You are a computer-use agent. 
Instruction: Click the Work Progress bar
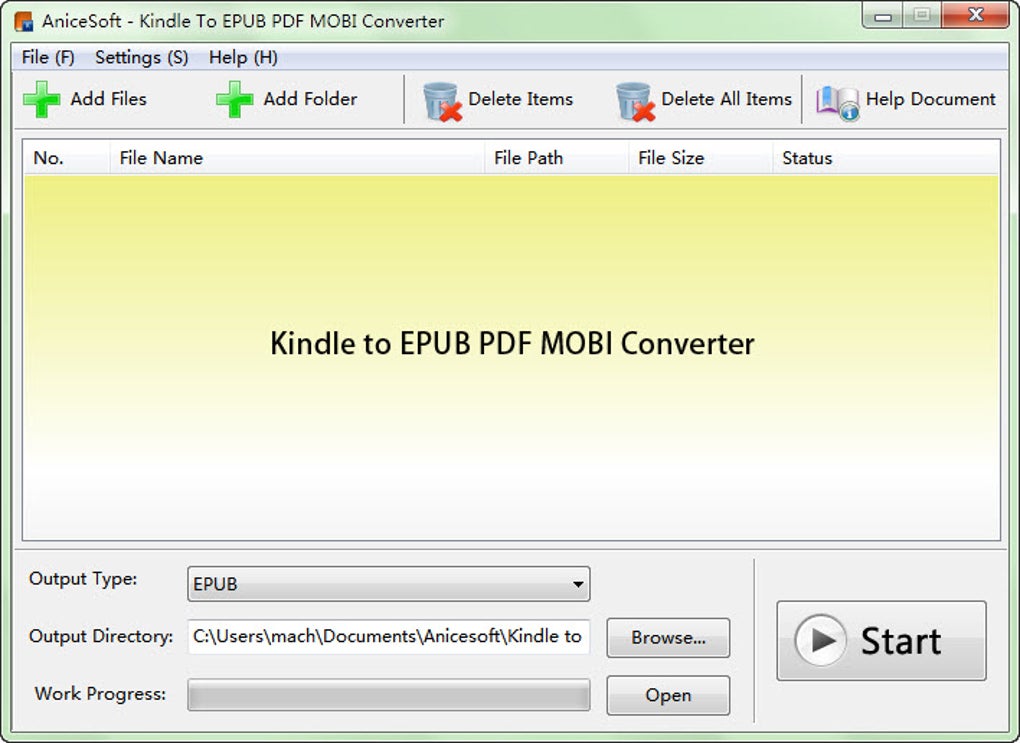tap(388, 695)
